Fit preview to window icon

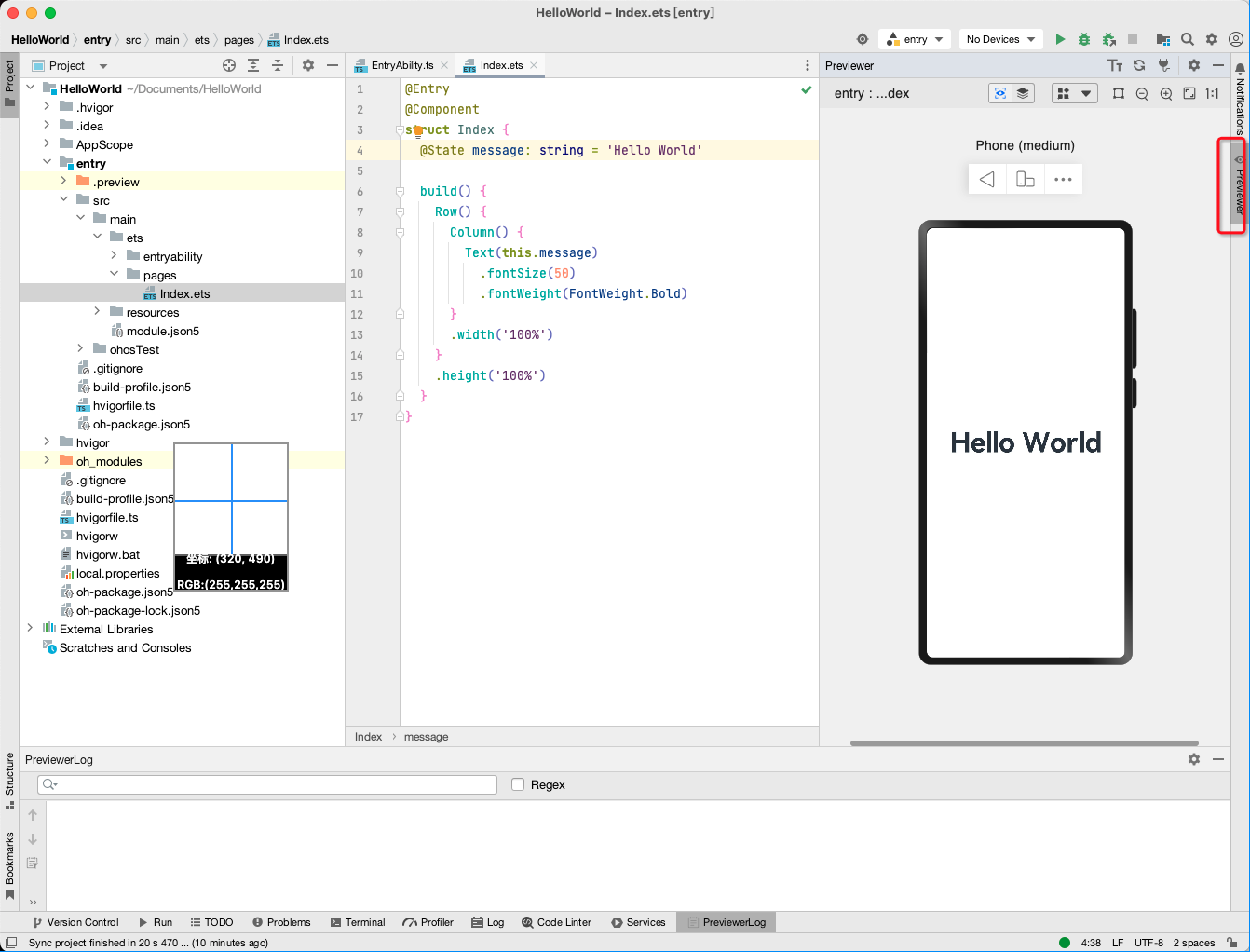click(x=1189, y=93)
